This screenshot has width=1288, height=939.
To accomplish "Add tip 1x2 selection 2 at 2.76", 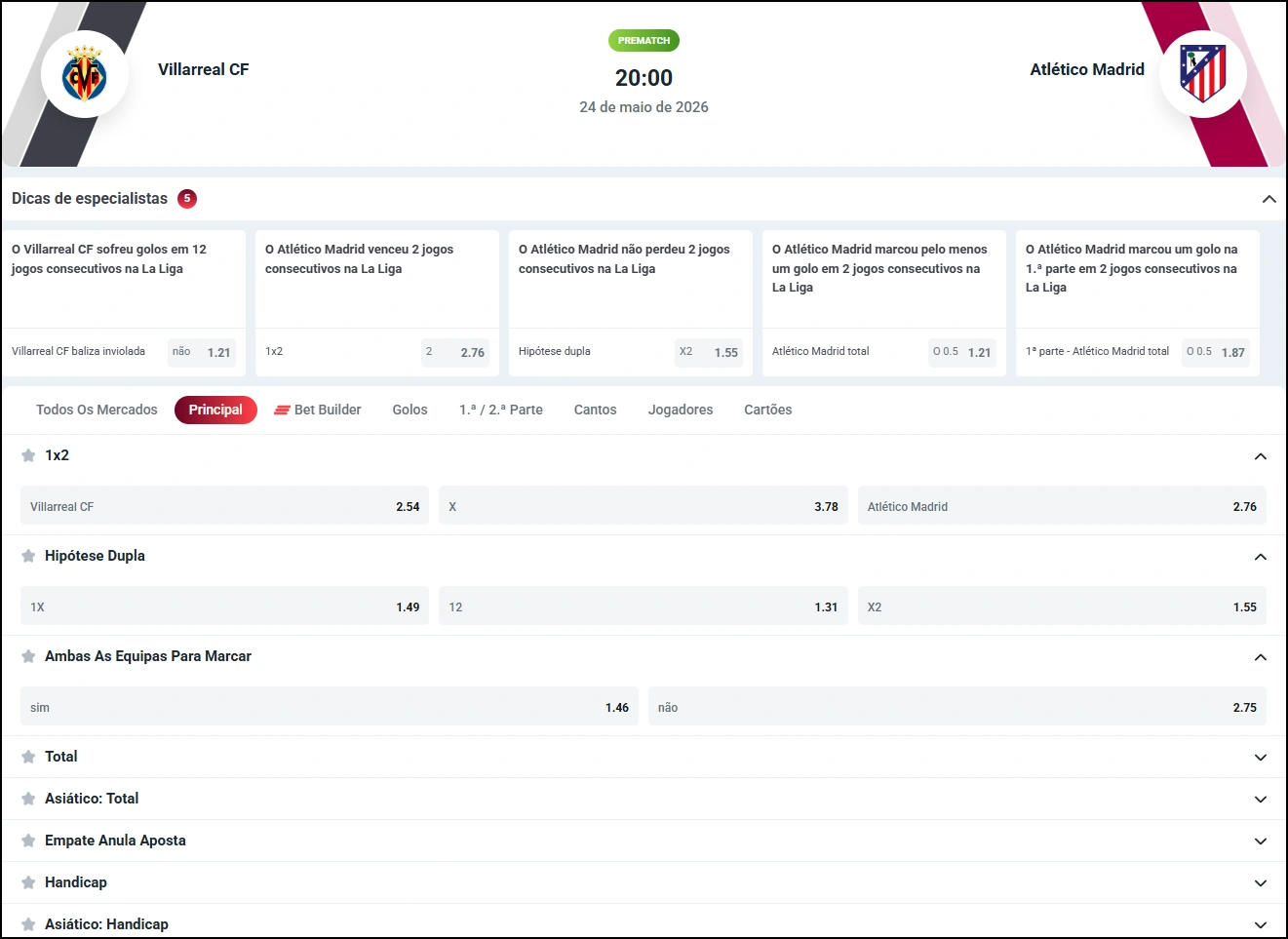I will coord(455,352).
